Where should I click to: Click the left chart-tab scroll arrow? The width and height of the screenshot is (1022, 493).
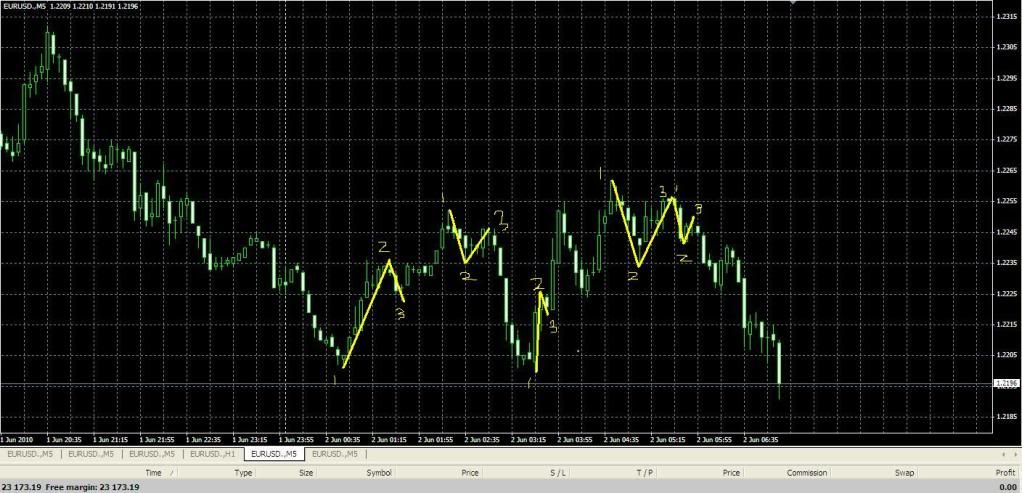1003,454
